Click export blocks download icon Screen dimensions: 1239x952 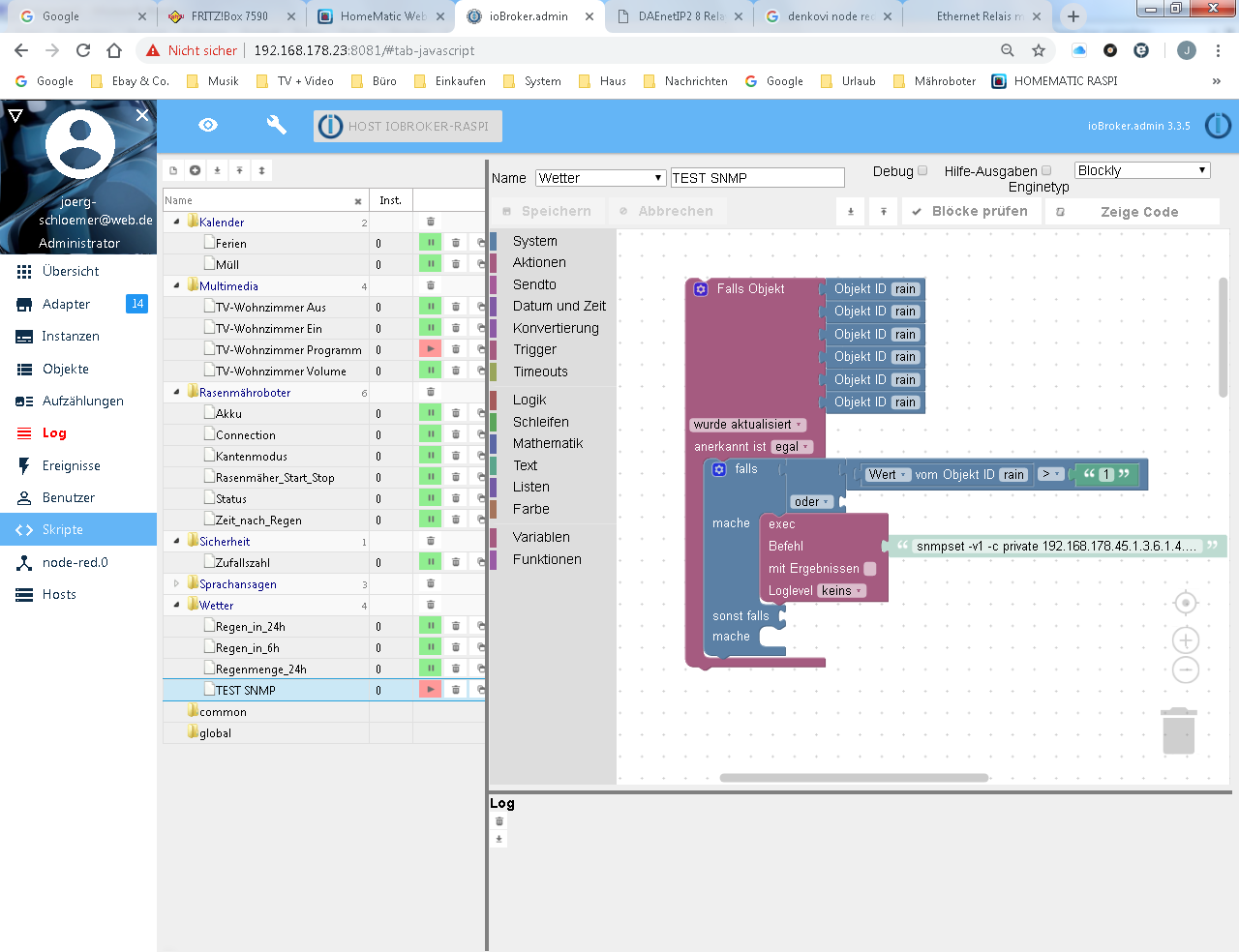pos(851,211)
